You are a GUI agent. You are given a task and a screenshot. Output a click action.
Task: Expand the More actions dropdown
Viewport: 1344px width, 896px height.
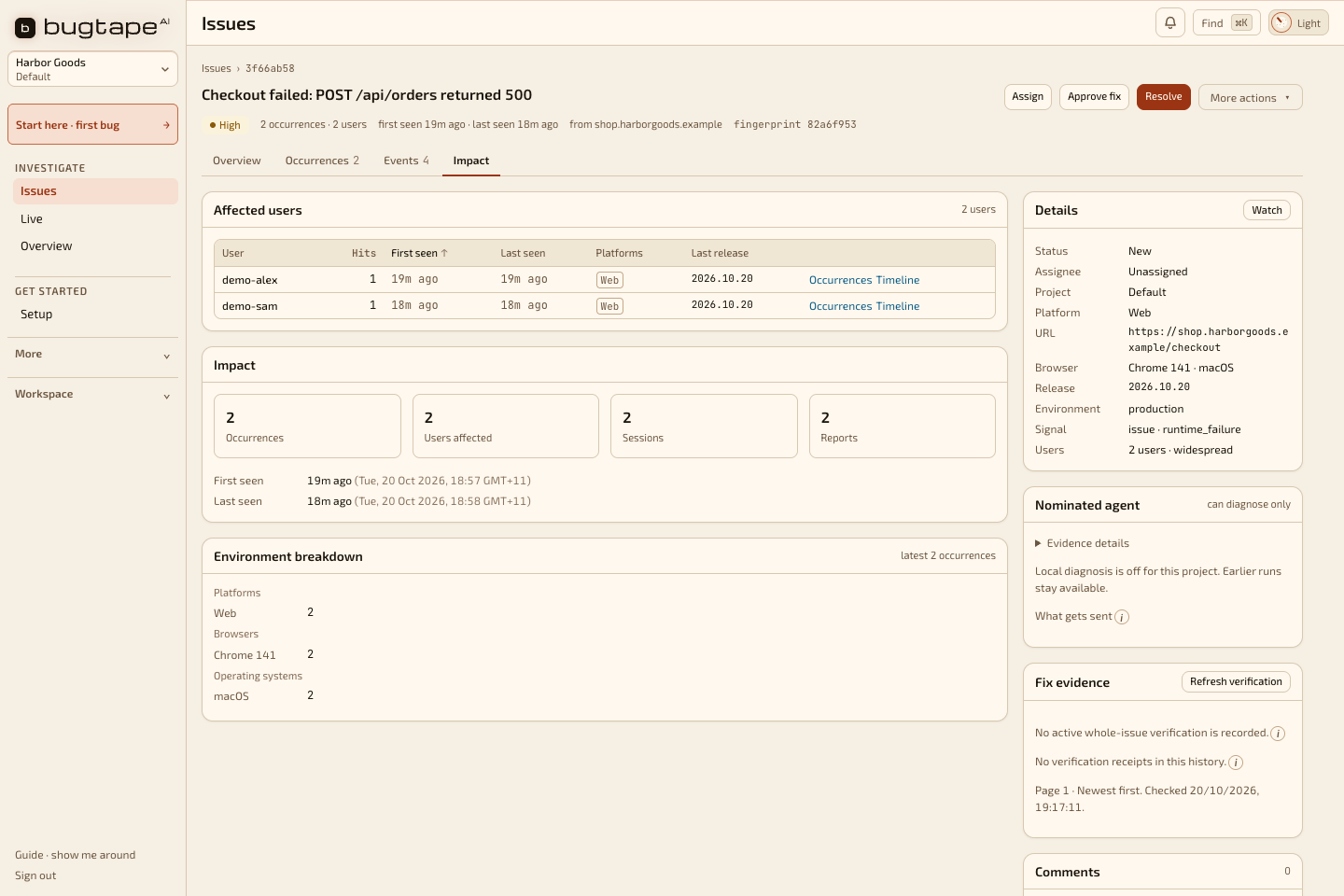coord(1250,97)
